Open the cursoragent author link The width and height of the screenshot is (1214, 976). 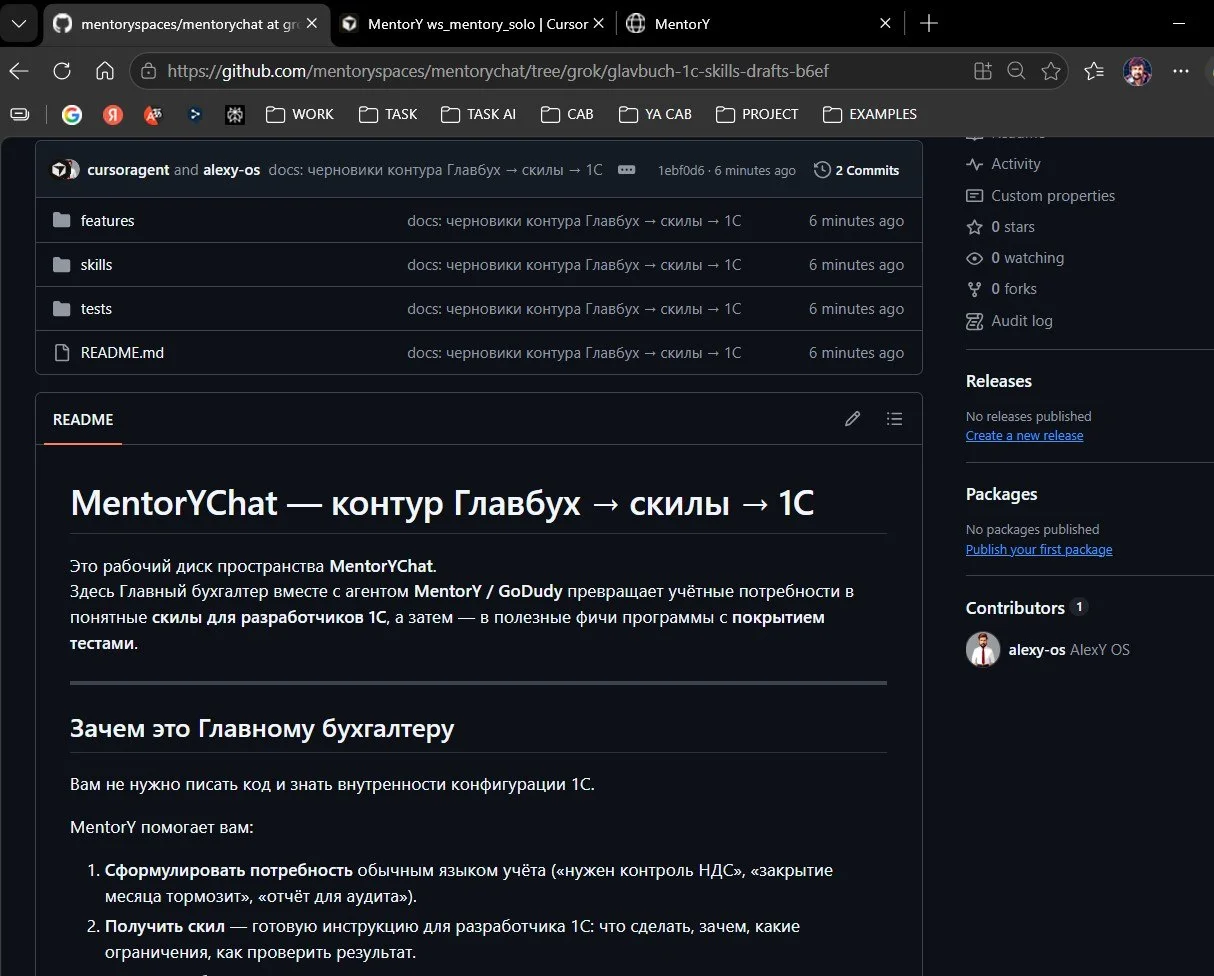click(128, 170)
